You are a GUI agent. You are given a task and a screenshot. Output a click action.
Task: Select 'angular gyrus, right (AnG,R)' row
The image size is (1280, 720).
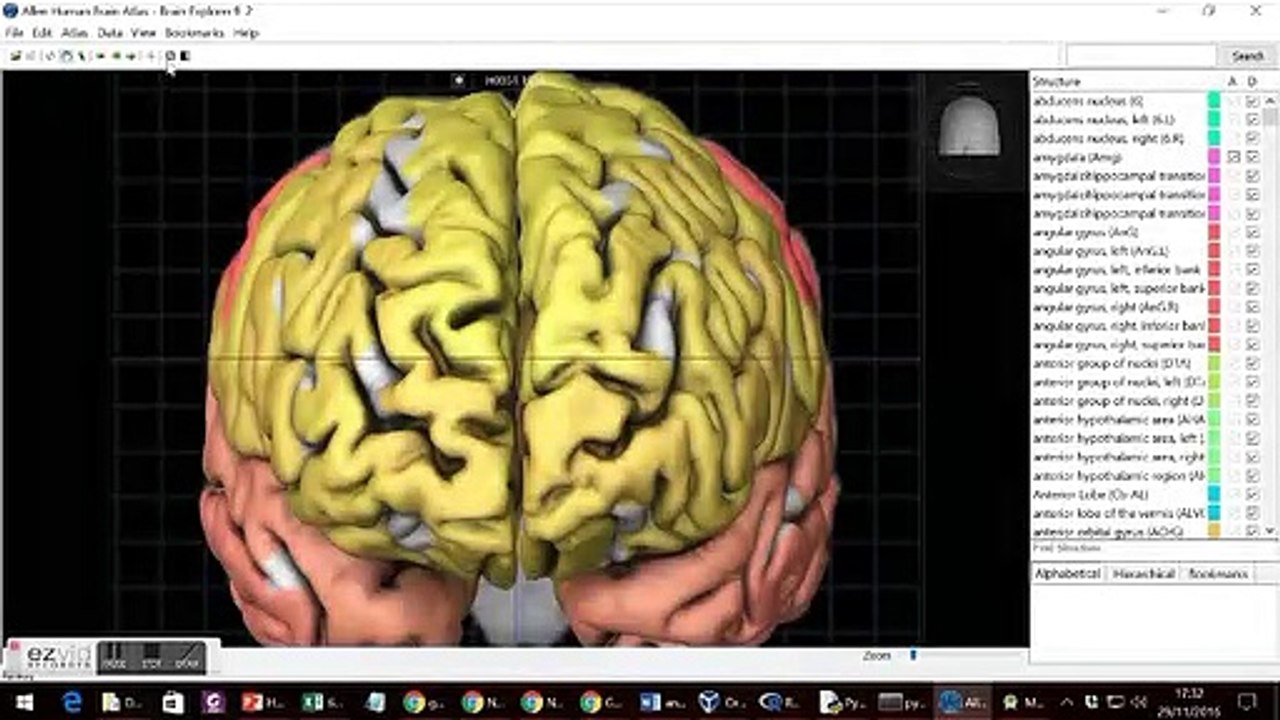click(x=1148, y=307)
